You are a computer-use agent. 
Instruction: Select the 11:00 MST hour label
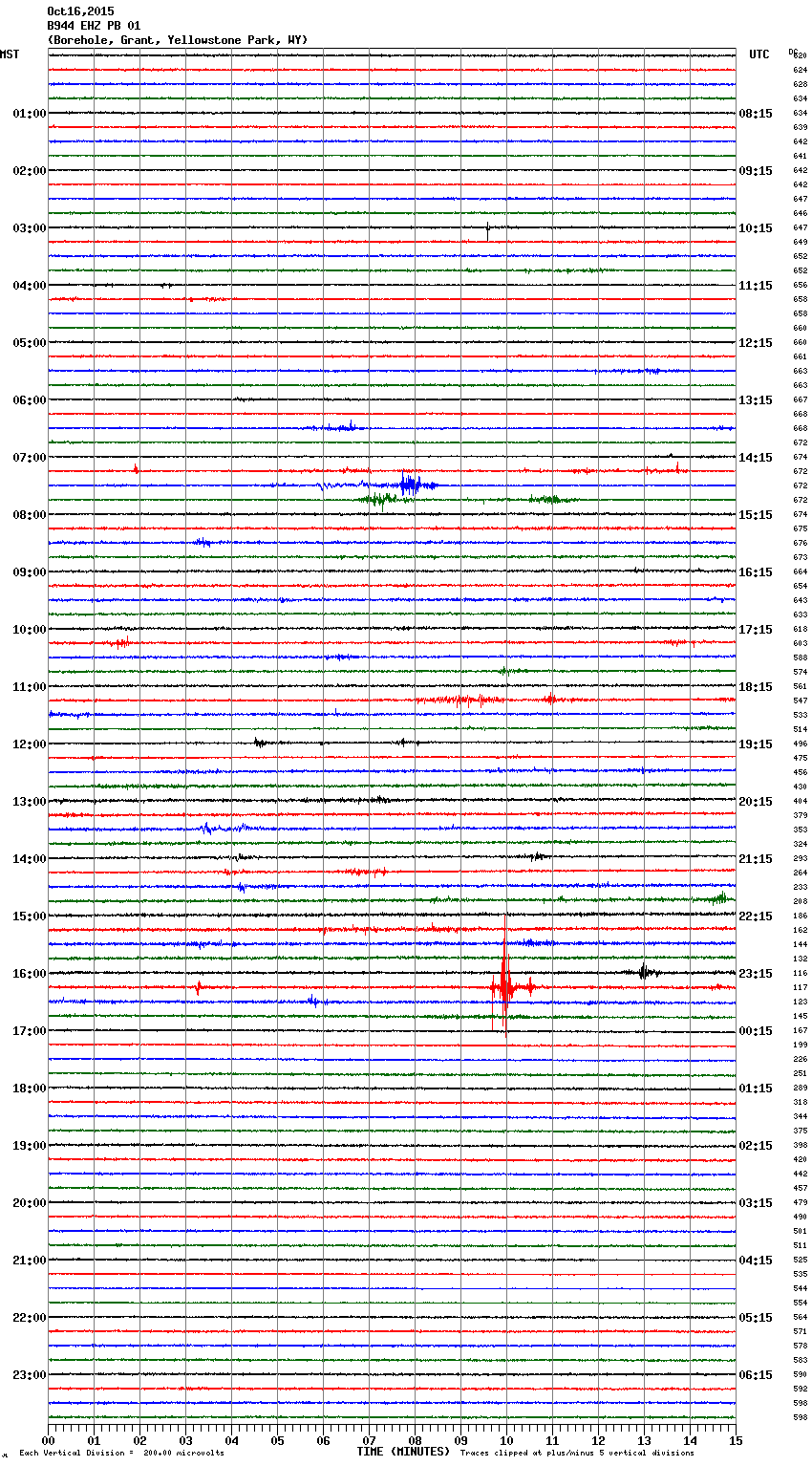pyautogui.click(x=29, y=687)
